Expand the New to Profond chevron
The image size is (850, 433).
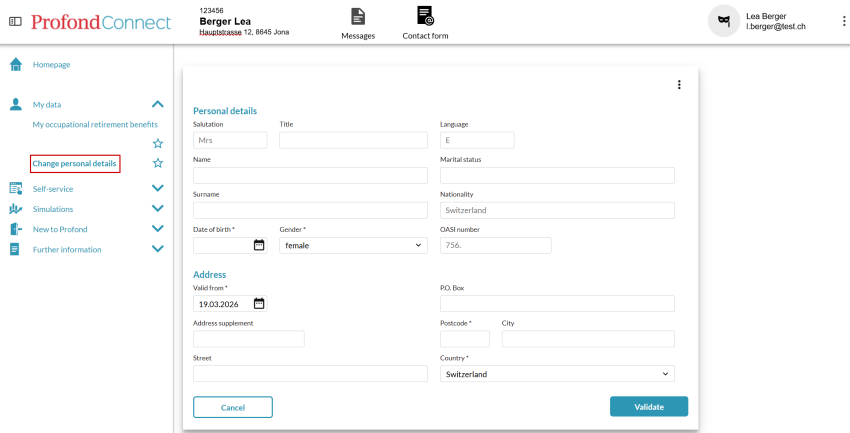tap(158, 229)
